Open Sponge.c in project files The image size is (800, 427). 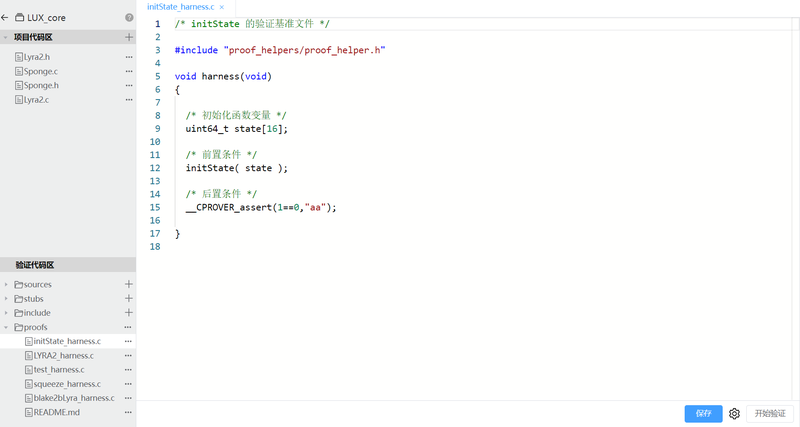(36, 71)
